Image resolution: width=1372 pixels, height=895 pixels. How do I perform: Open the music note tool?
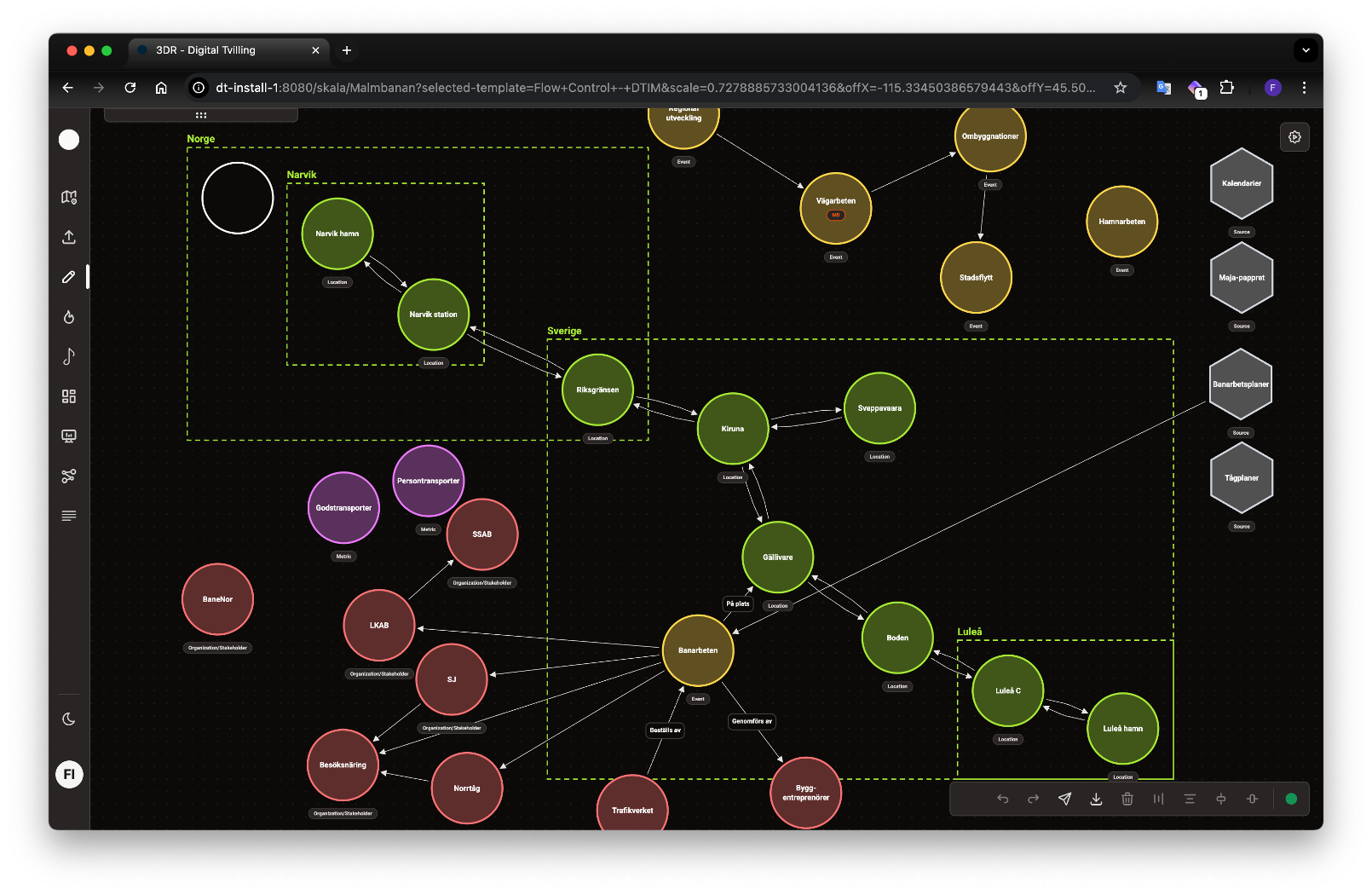tap(68, 356)
